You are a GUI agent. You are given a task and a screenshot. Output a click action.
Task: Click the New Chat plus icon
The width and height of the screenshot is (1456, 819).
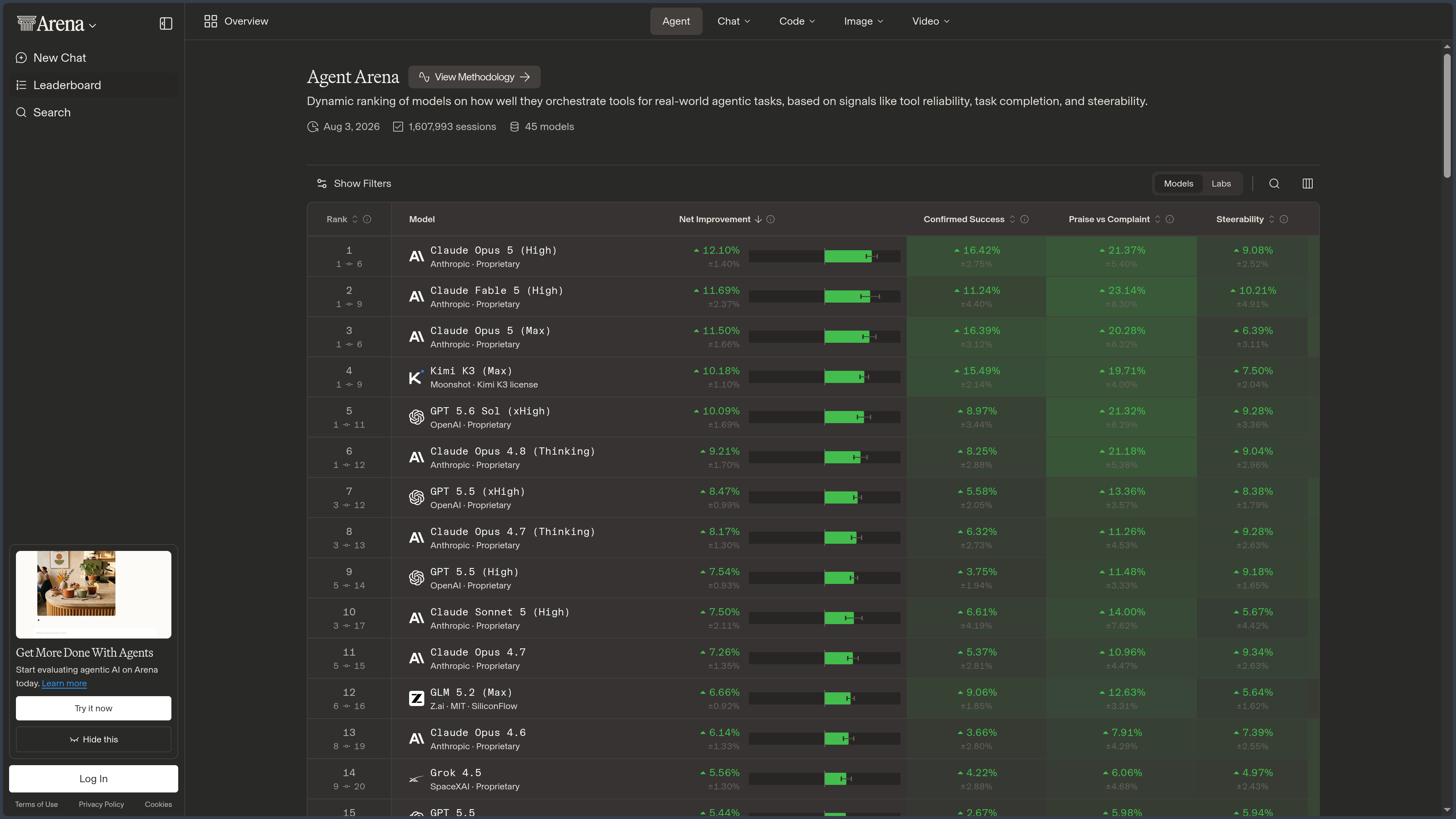tap(22, 58)
